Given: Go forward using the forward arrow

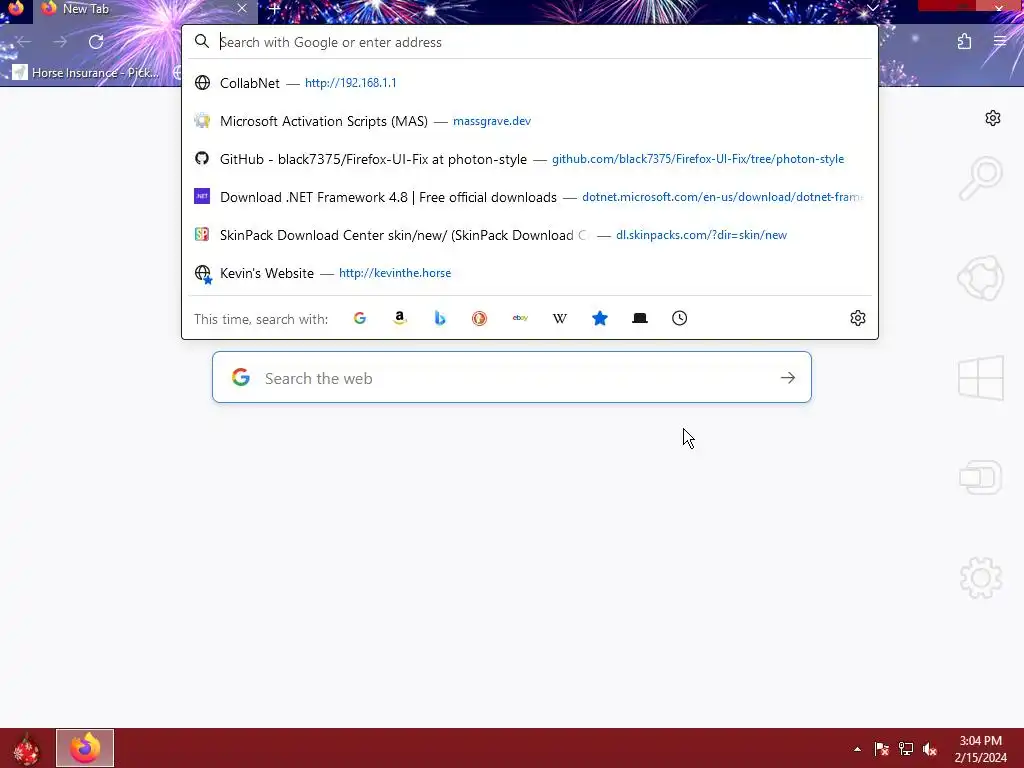Looking at the screenshot, I should pyautogui.click(x=60, y=42).
